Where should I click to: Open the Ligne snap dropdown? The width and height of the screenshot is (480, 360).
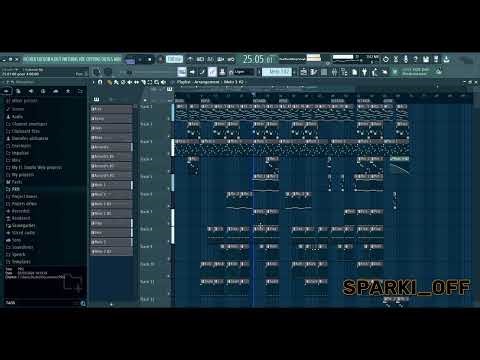tap(244, 72)
